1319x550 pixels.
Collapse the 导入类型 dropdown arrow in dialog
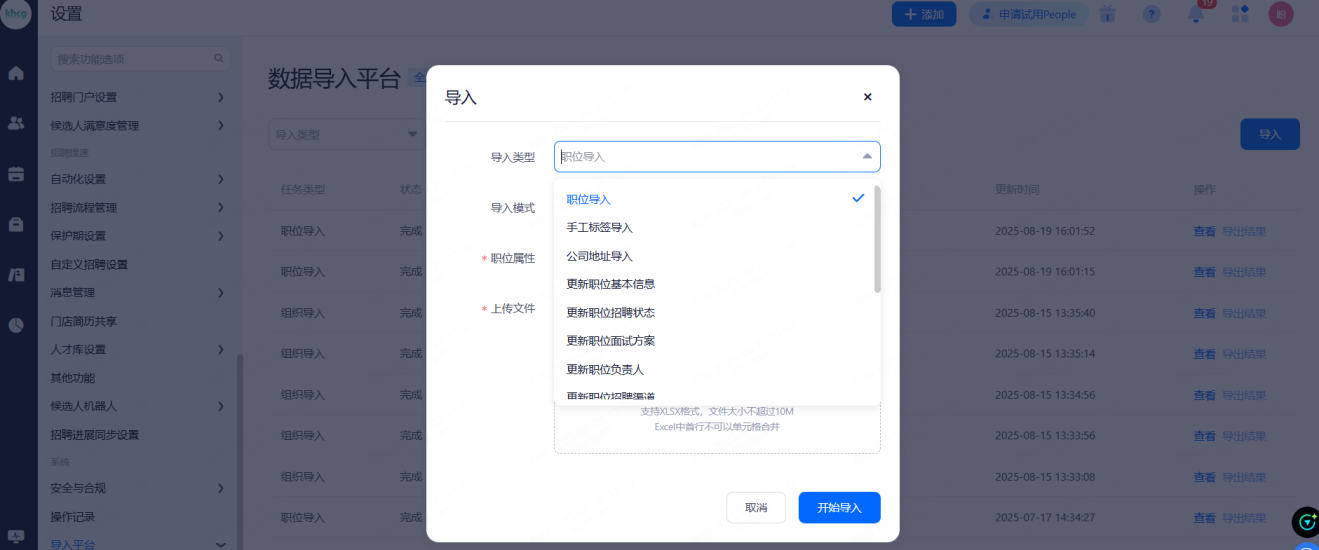pyautogui.click(x=866, y=157)
